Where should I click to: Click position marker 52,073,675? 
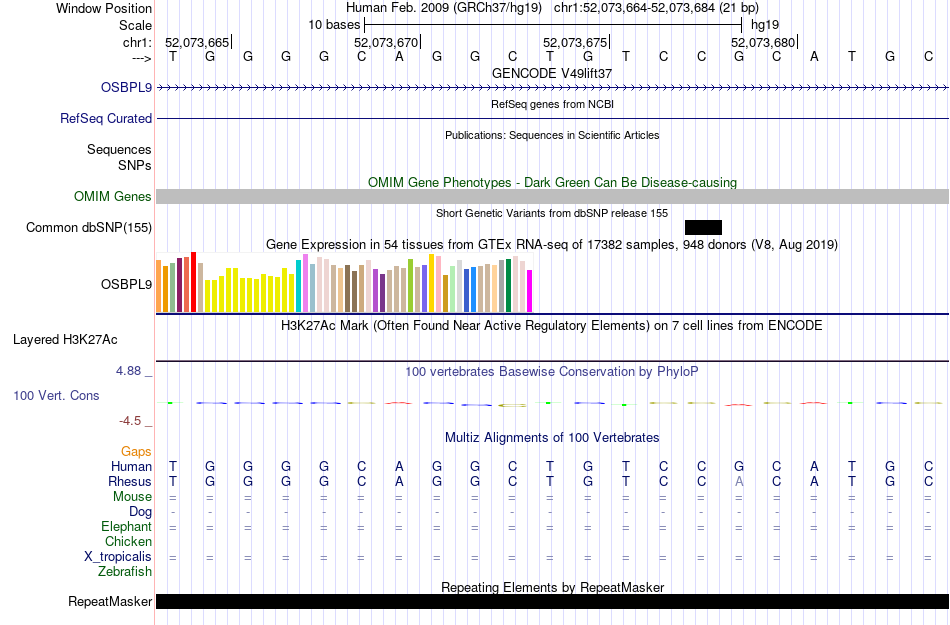[x=575, y=42]
